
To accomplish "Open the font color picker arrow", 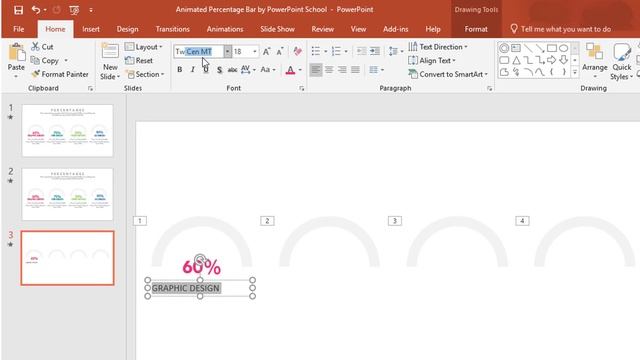I will [300, 70].
